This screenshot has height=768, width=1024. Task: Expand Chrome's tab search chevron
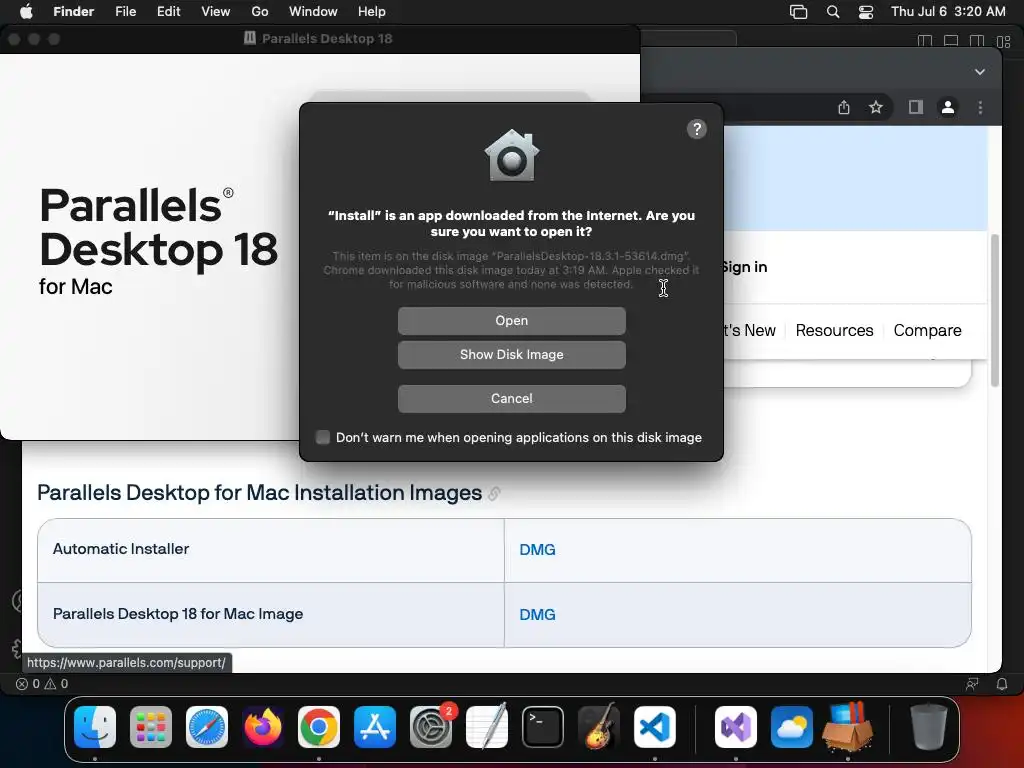(980, 72)
